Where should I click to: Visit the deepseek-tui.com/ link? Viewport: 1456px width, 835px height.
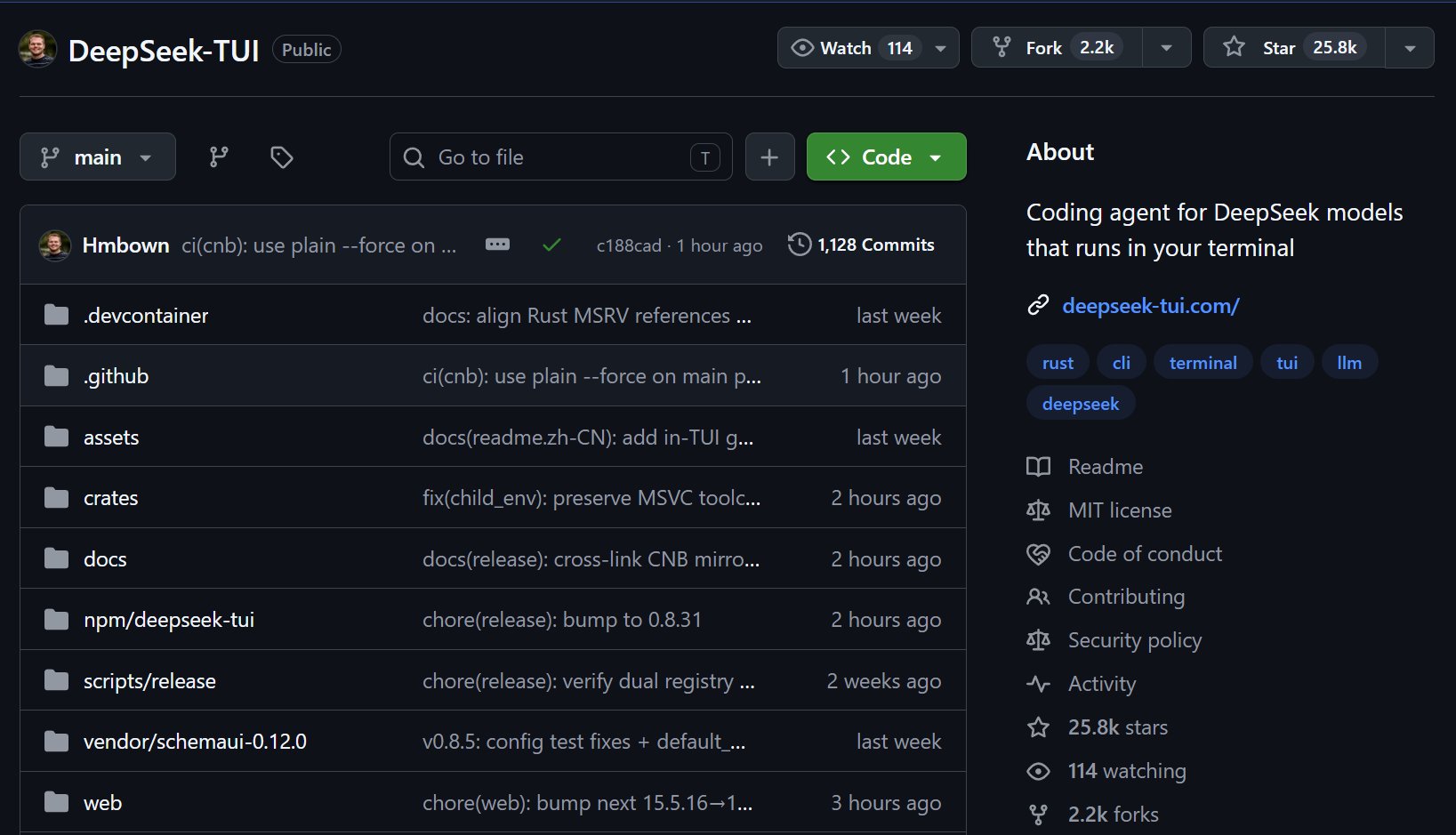click(1151, 306)
